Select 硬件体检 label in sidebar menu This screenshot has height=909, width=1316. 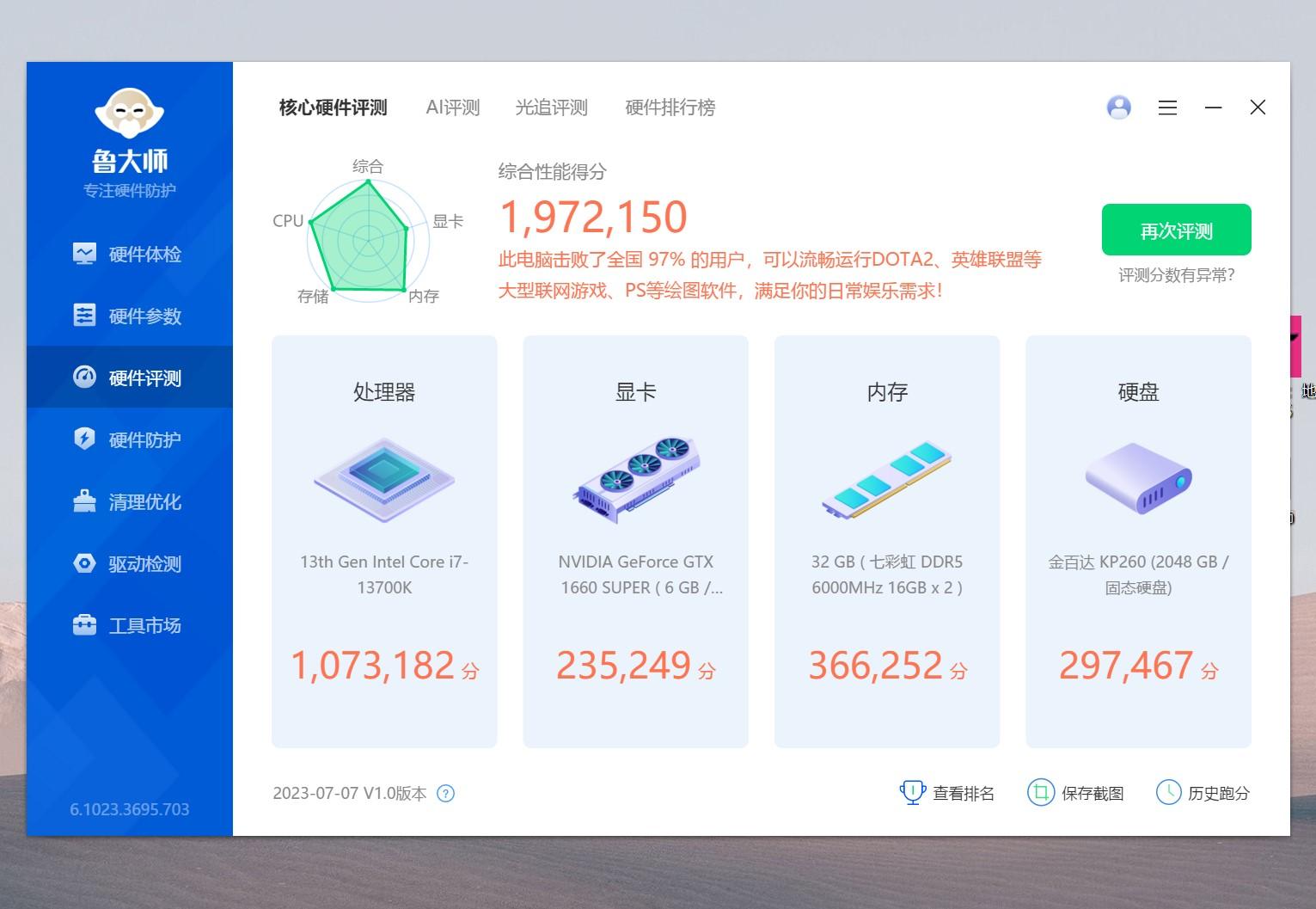[x=145, y=255]
